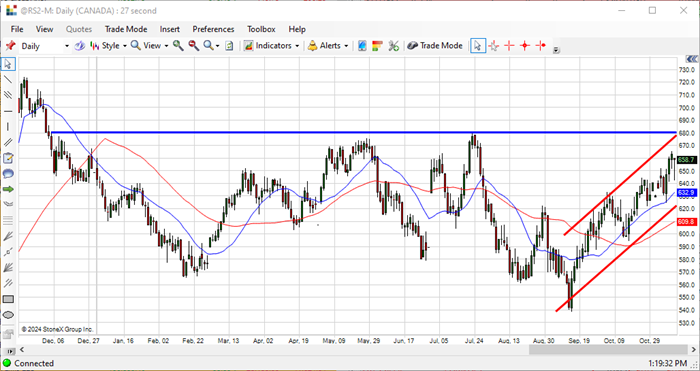Select the horizontal line drawing tool

pyautogui.click(x=8, y=111)
